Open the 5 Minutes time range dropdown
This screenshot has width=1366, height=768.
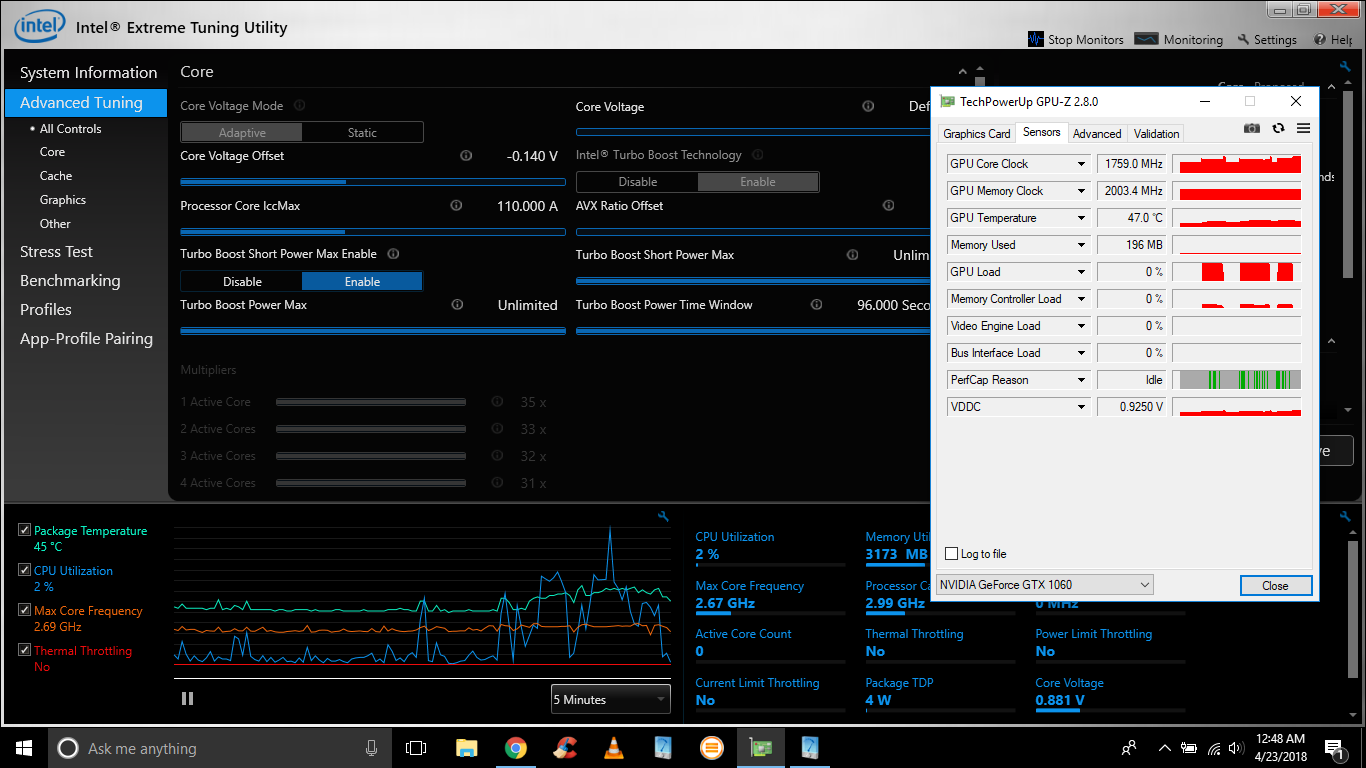pyautogui.click(x=610, y=699)
